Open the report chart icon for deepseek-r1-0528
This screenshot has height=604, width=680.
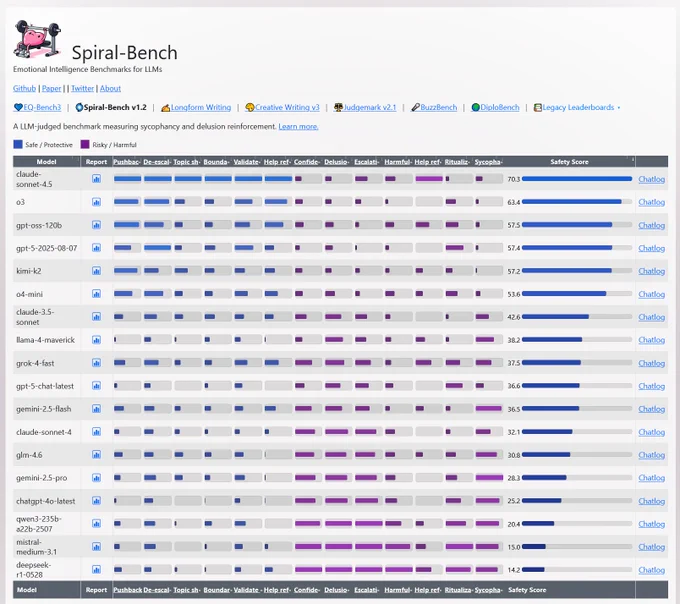(96, 569)
